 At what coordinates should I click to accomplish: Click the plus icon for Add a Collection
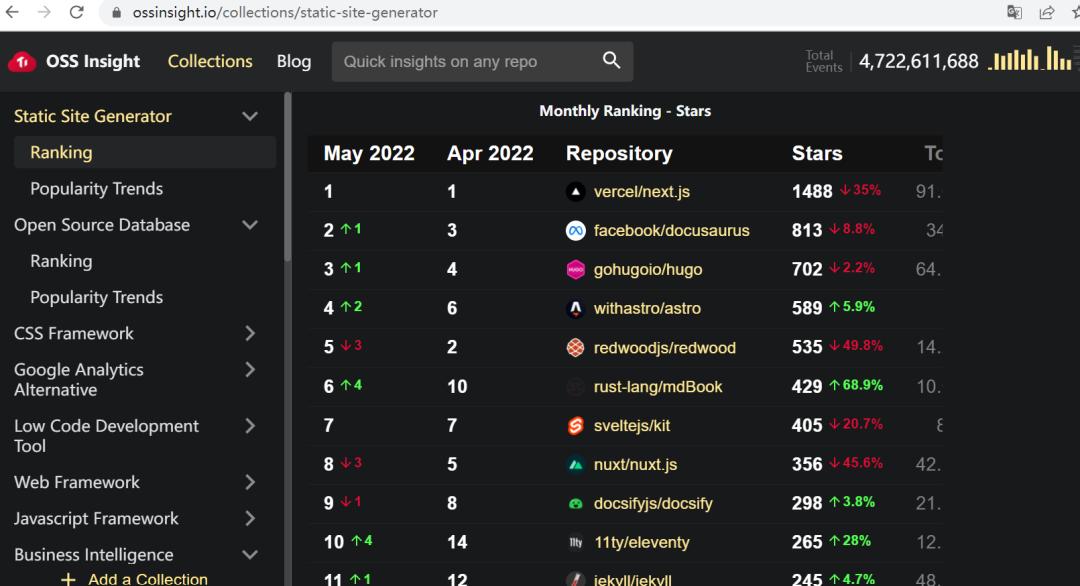(x=68, y=580)
